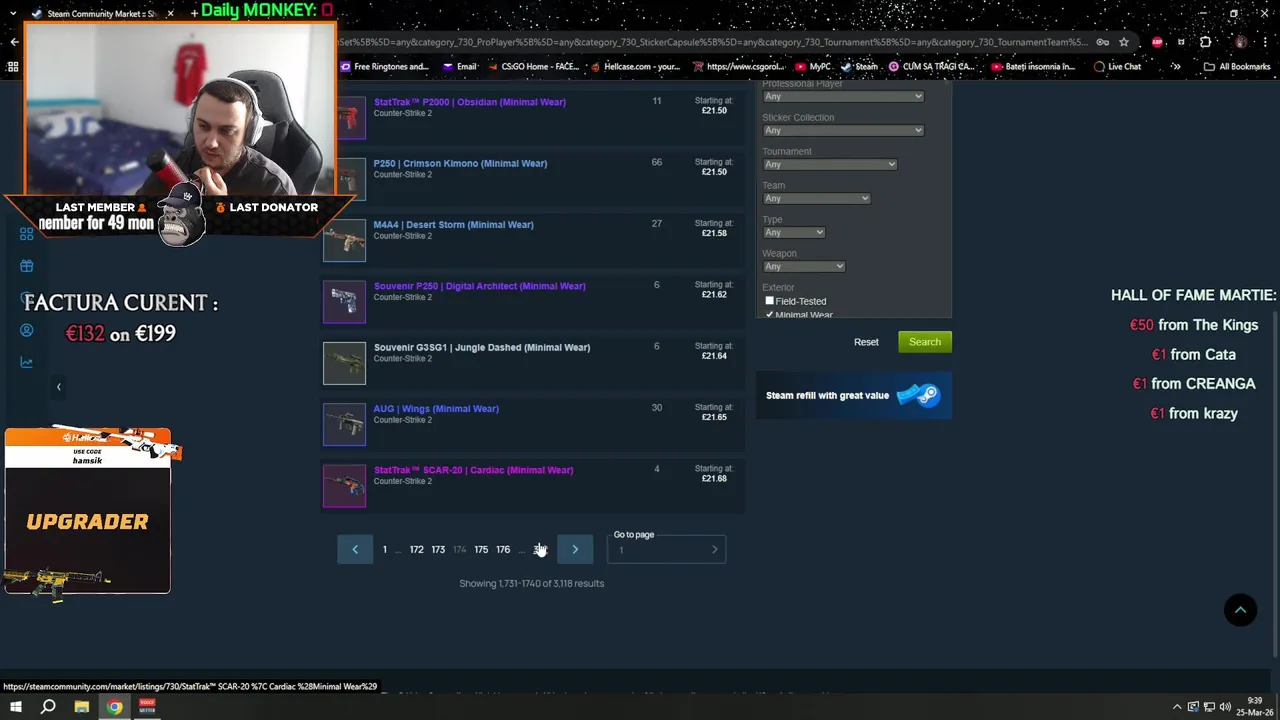Open the volume icon in the system tray
Screen dimensions: 1280x720
(x=1225, y=707)
